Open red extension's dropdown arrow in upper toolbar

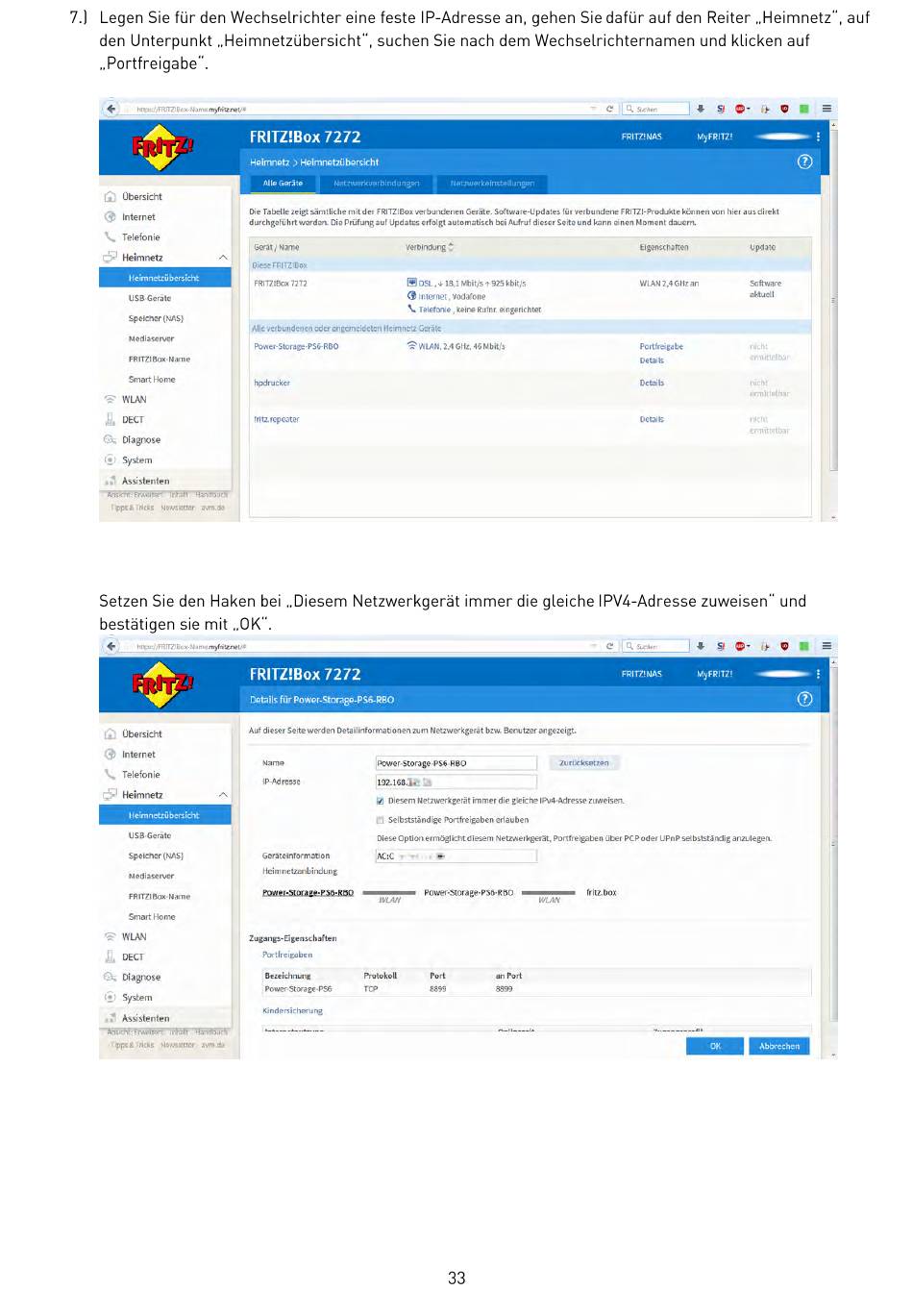click(750, 109)
